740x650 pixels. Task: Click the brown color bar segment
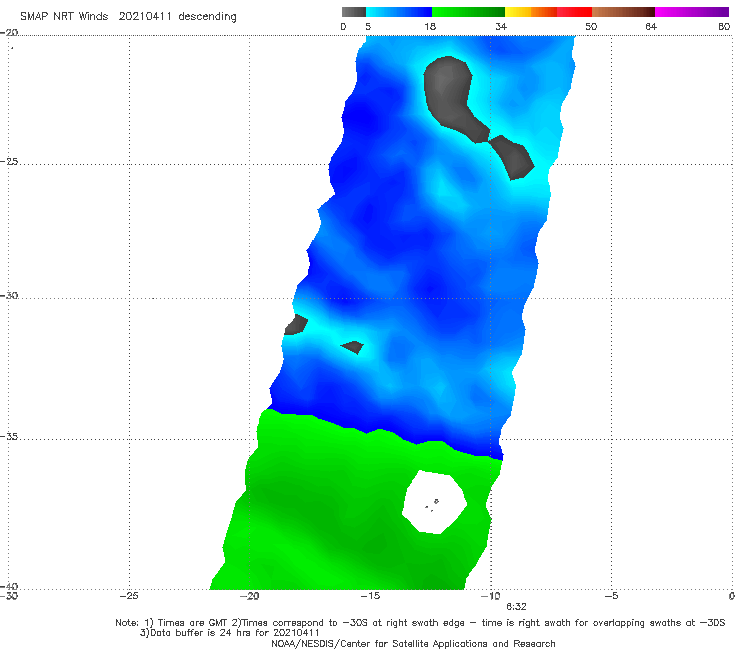(623, 12)
